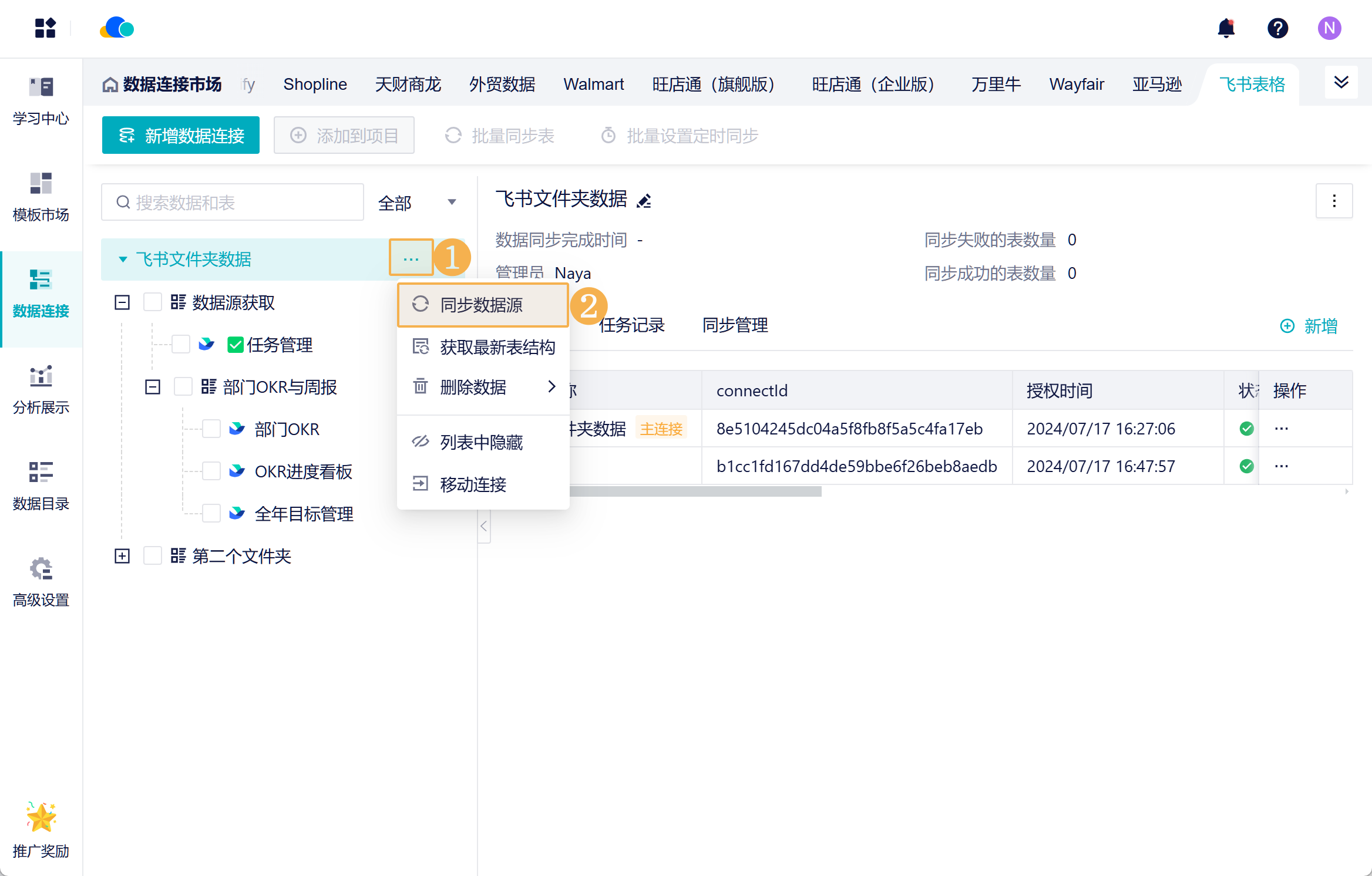Image resolution: width=1372 pixels, height=876 pixels.
Task: Click the bird icon beside OKR进度看板
Action: pos(237,471)
